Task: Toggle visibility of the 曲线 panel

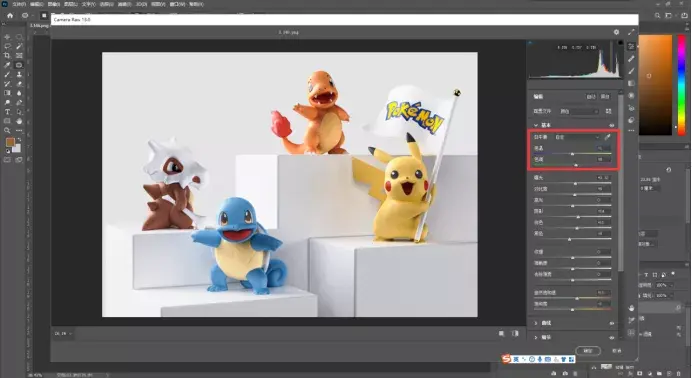Action: [612, 323]
